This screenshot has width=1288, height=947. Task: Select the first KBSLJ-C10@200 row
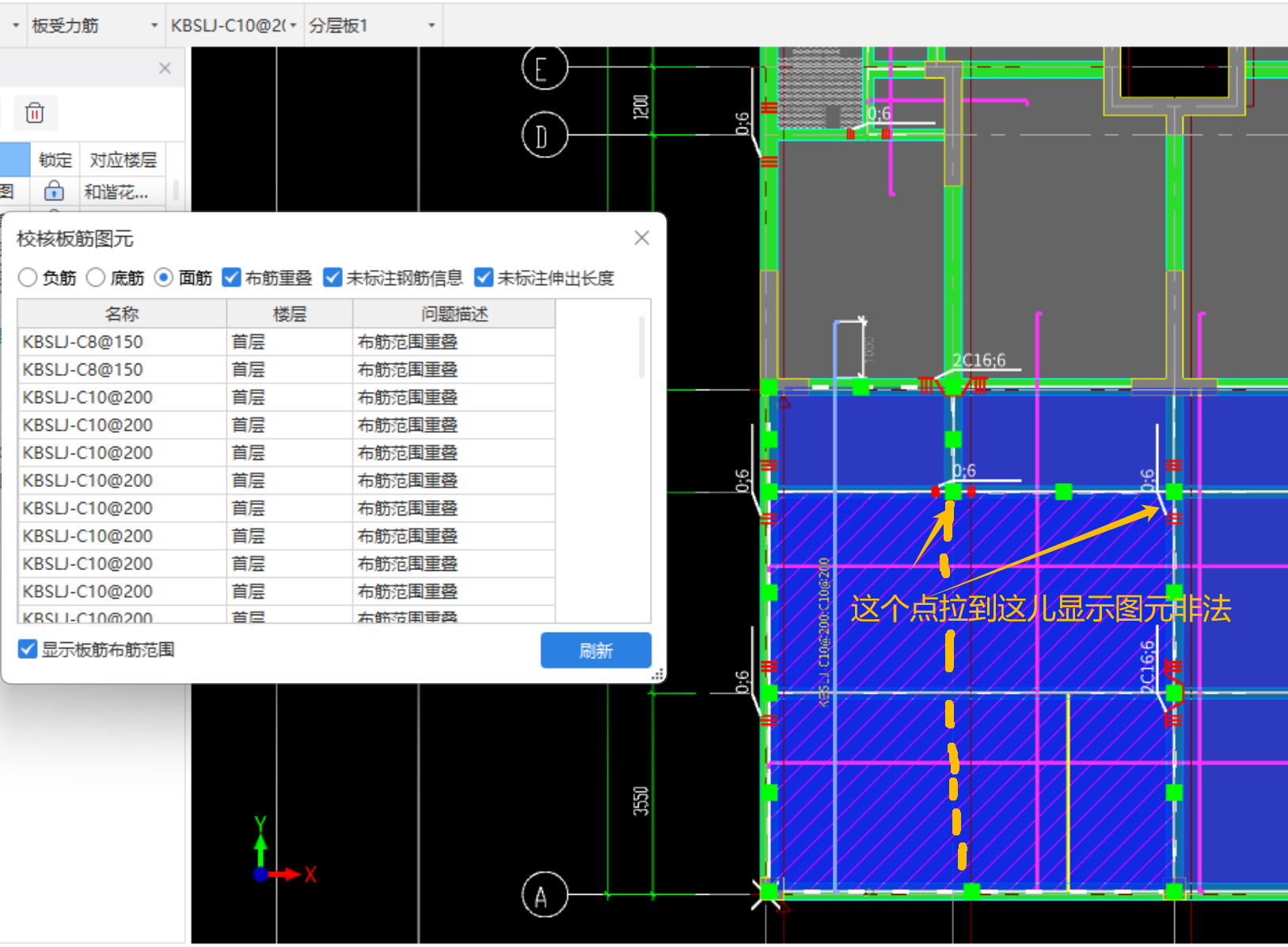pos(287,397)
